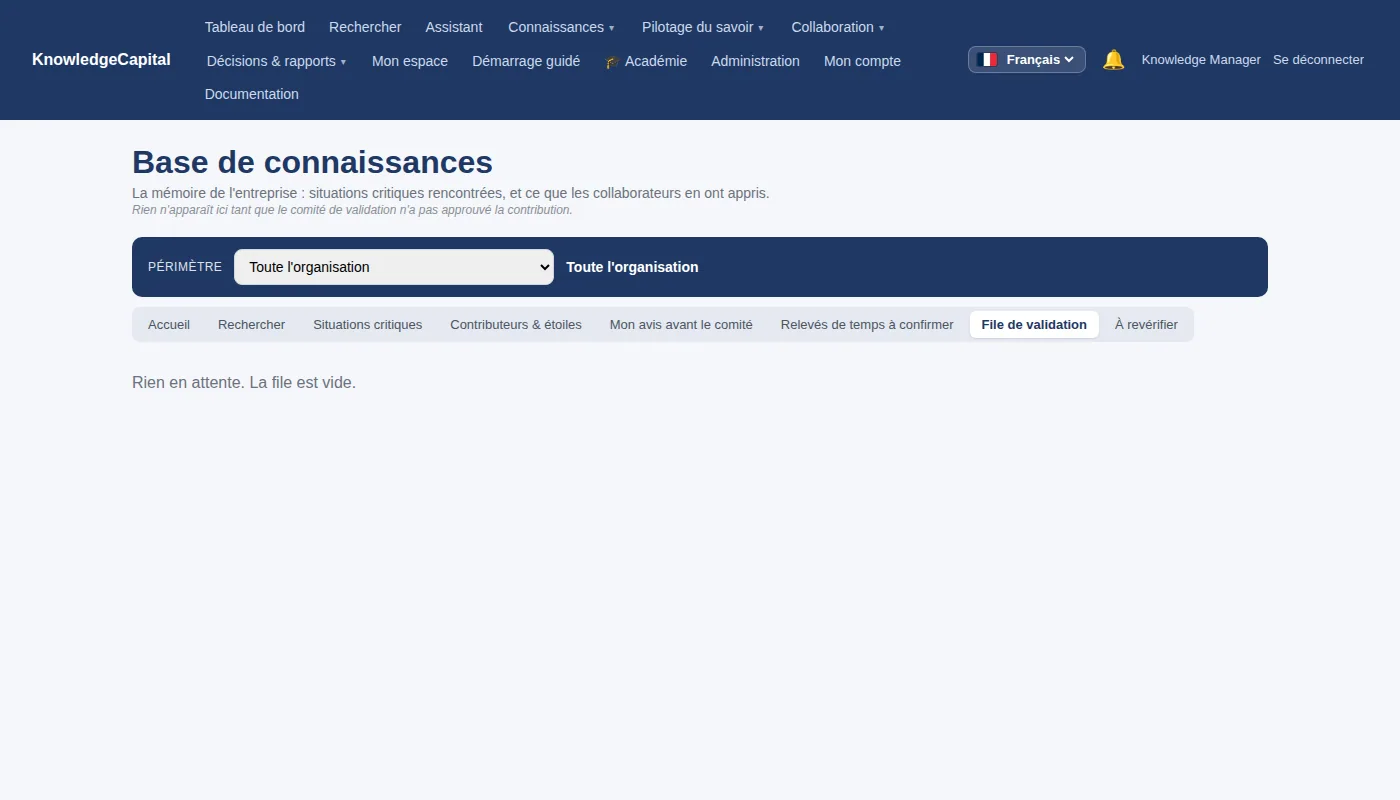Open the À revérifier tab
The height and width of the screenshot is (800, 1400).
click(x=1146, y=325)
